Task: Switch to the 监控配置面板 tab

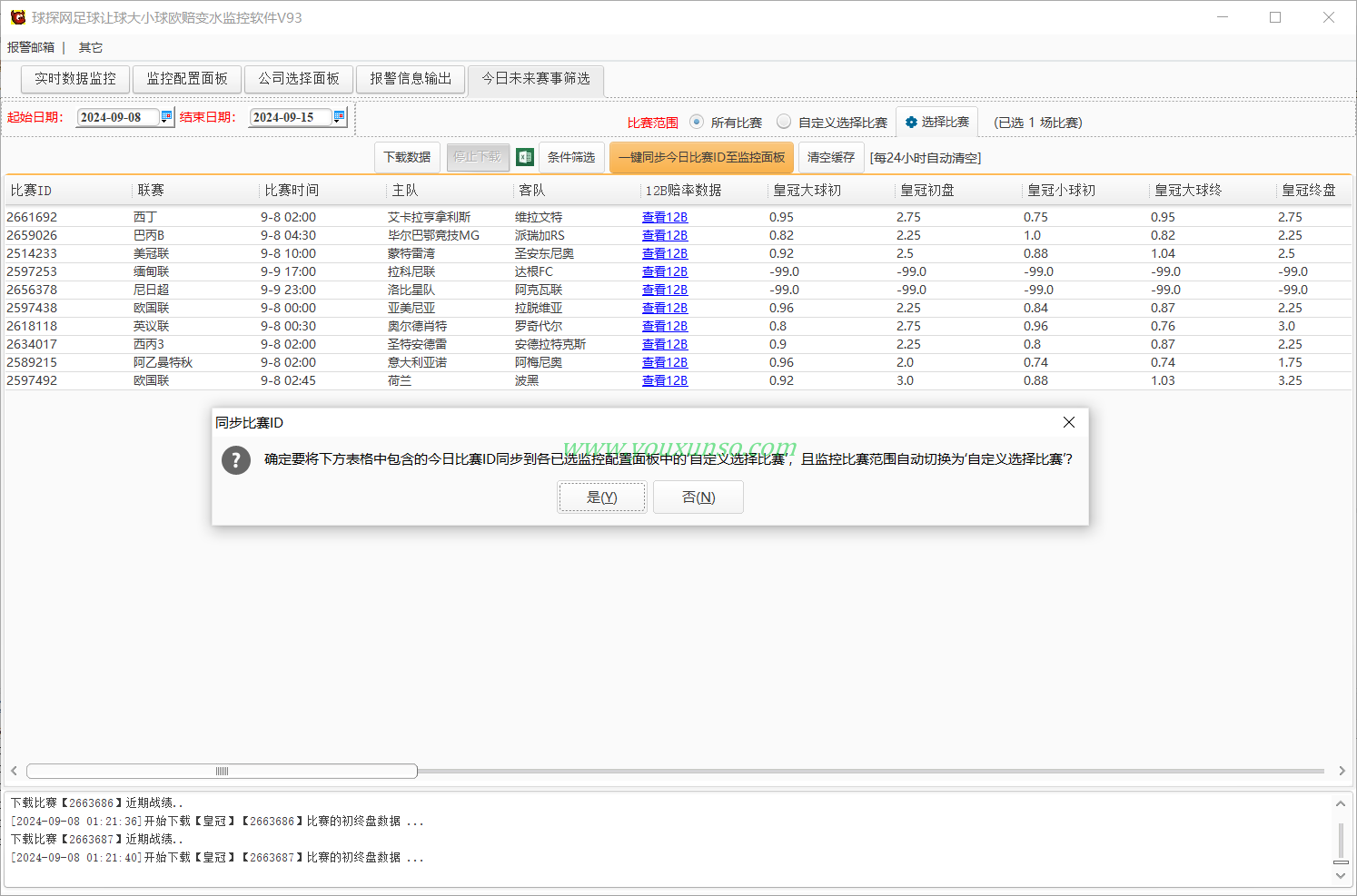Action: (x=187, y=79)
